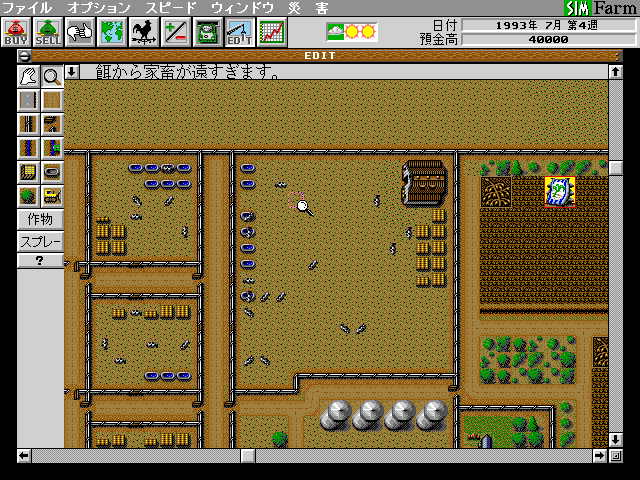Click the ? help button
This screenshot has width=640, height=480.
click(40, 260)
